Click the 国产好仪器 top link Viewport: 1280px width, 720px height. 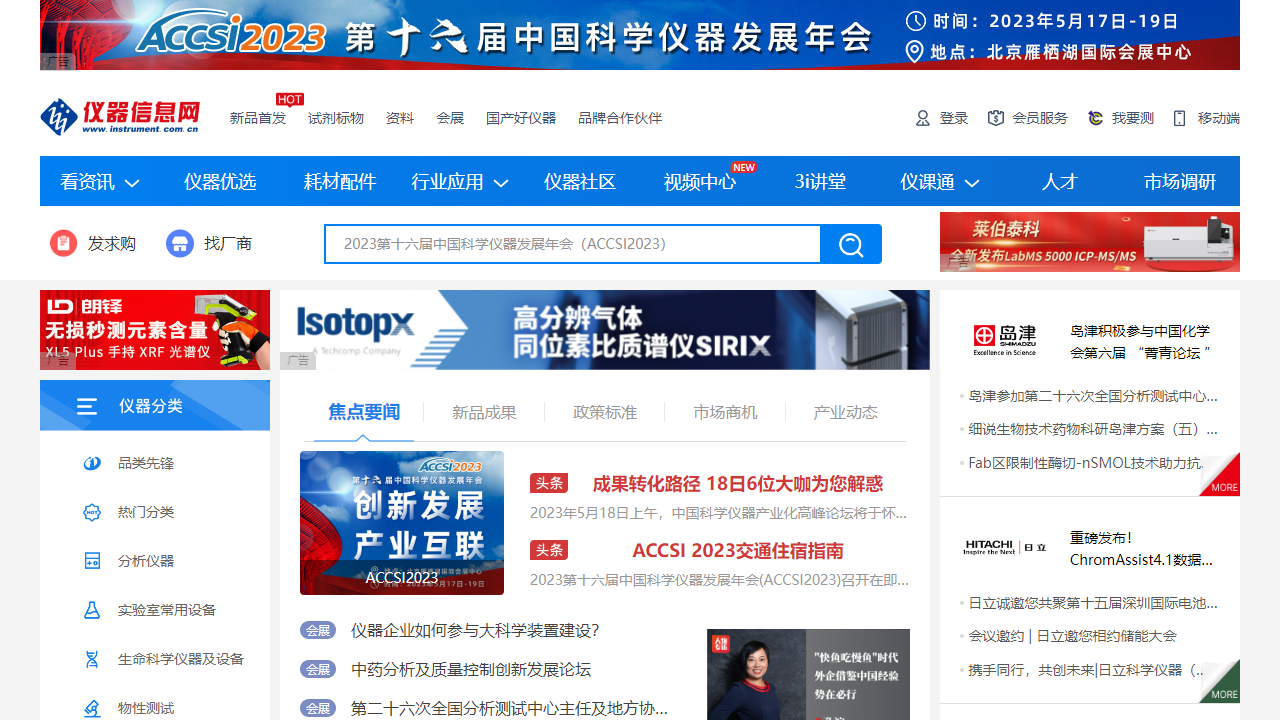coord(521,118)
